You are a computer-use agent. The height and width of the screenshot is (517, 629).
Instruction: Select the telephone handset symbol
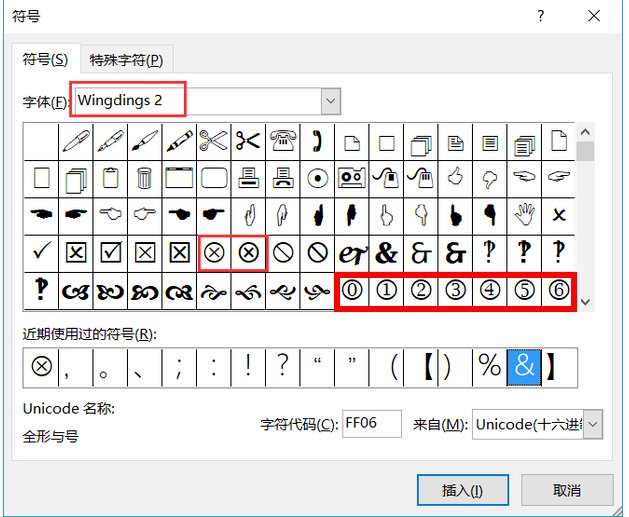pos(317,141)
